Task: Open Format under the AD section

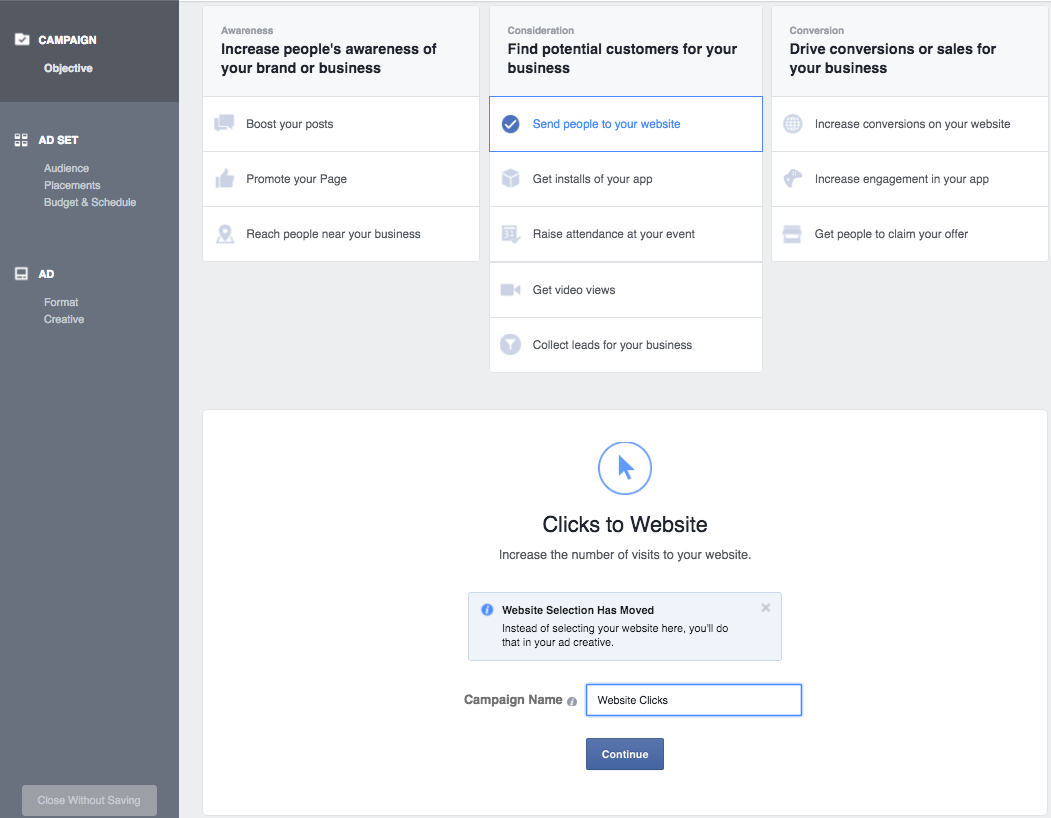Action: tap(61, 302)
